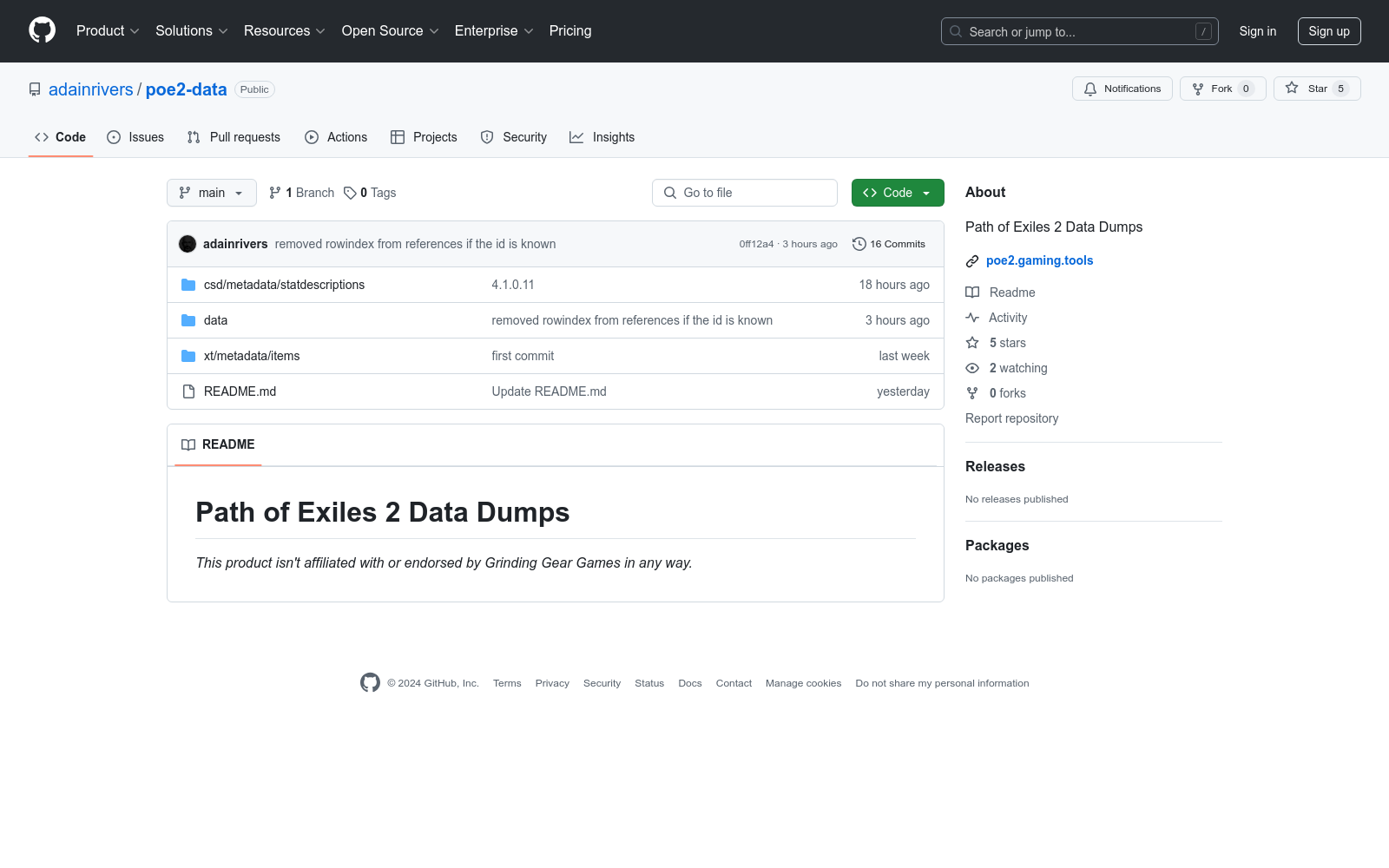Image resolution: width=1389 pixels, height=868 pixels.
Task: Click the GitHub logo in the header
Action: click(x=42, y=30)
